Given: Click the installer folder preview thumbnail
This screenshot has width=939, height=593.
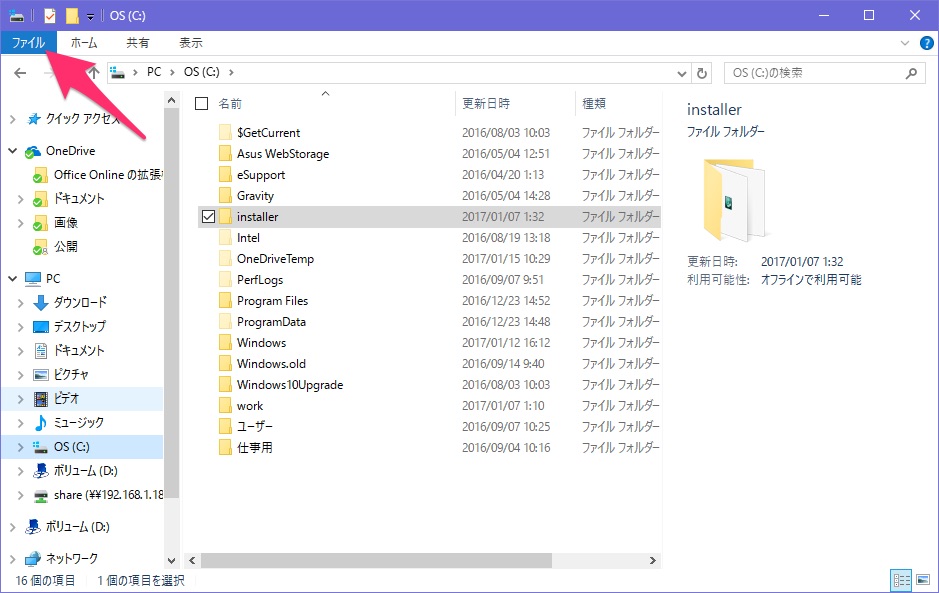Looking at the screenshot, I should 735,199.
